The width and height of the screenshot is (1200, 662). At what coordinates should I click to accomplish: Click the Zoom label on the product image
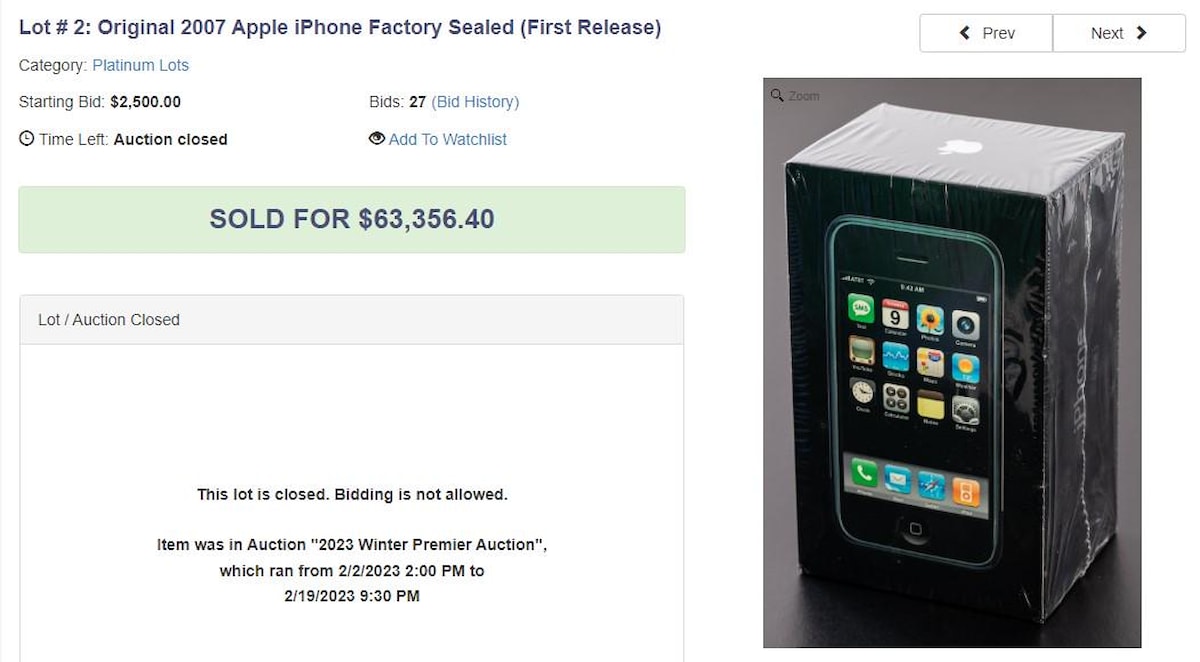click(803, 96)
